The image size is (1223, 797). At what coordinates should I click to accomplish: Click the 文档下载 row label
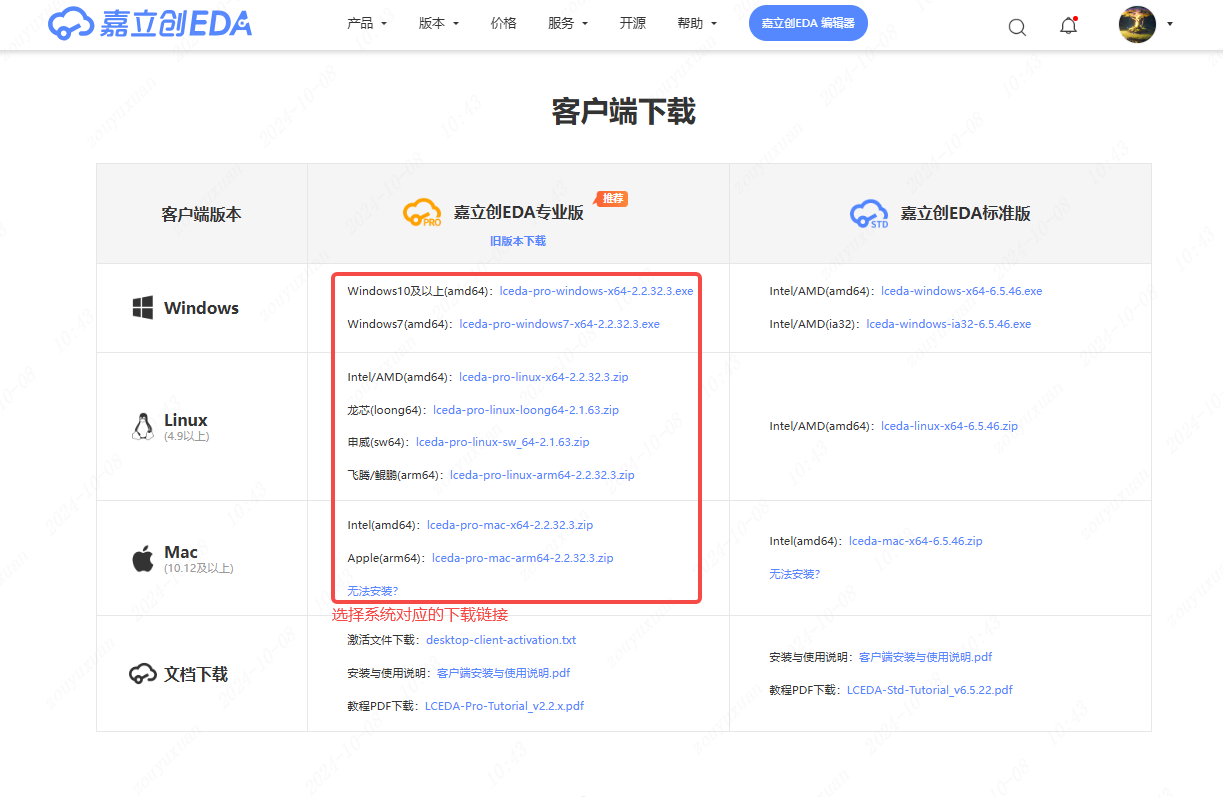pyautogui.click(x=196, y=675)
